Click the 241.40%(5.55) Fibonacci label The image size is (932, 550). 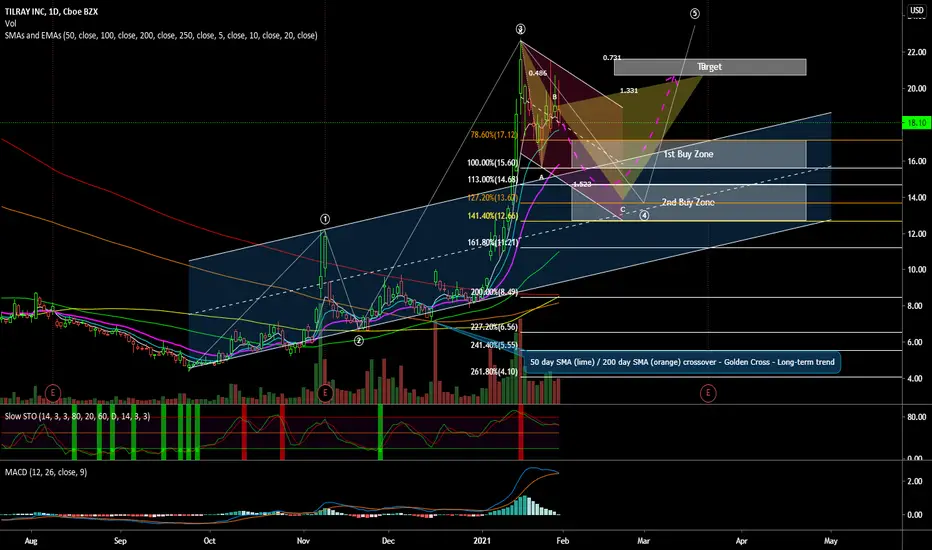[x=494, y=345]
